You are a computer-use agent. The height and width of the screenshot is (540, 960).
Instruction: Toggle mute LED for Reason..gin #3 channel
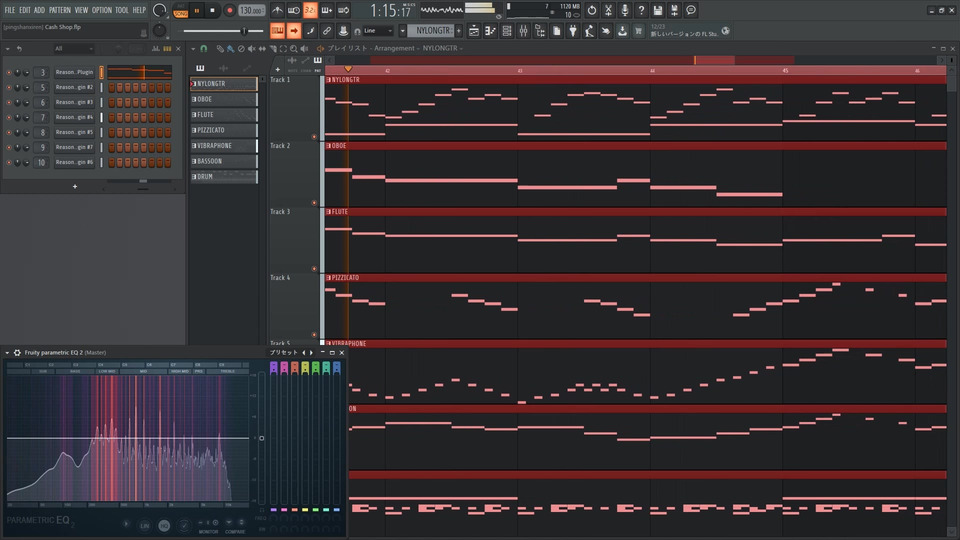(9, 102)
